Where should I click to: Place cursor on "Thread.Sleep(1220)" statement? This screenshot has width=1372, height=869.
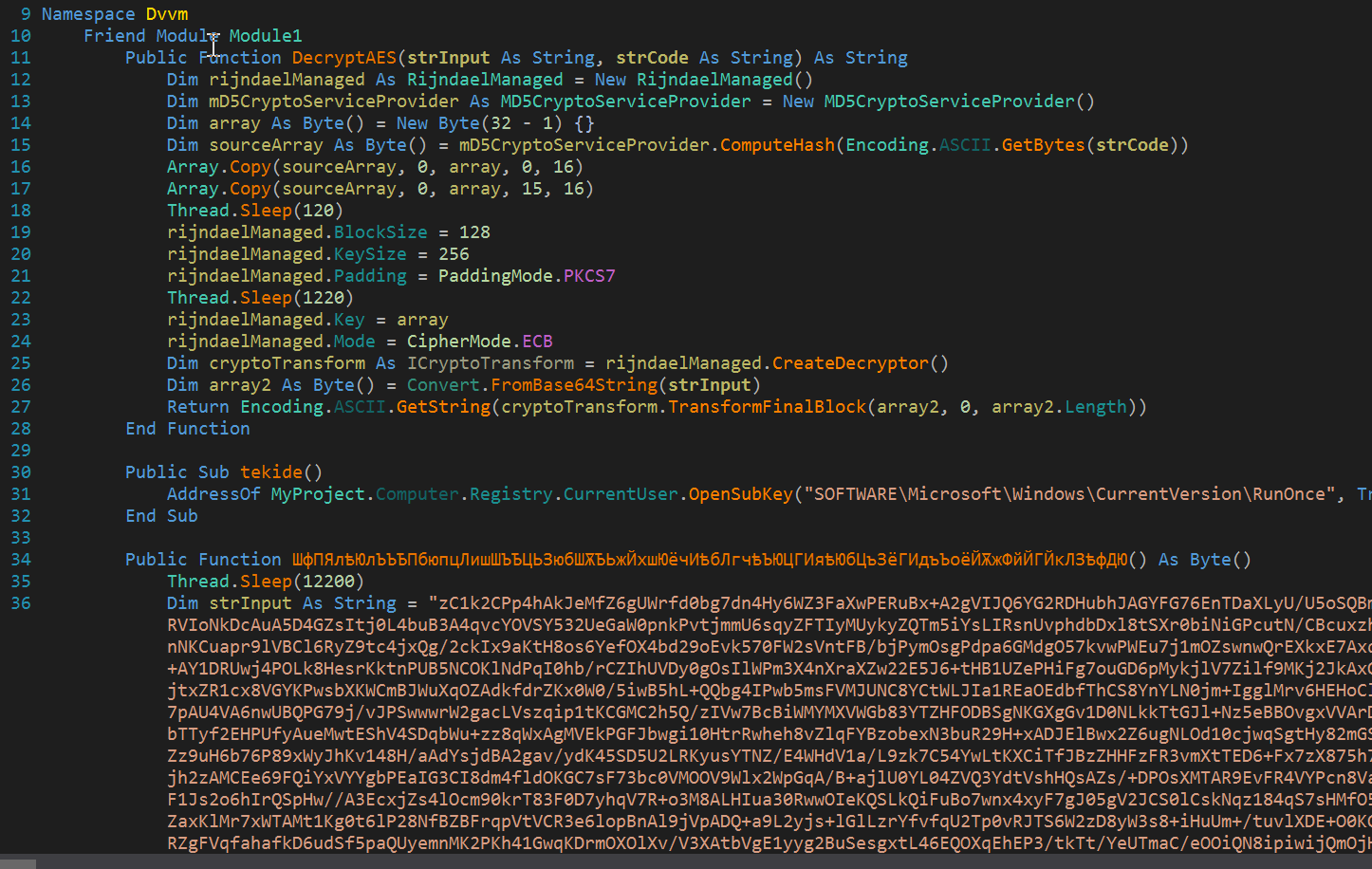pos(261,298)
